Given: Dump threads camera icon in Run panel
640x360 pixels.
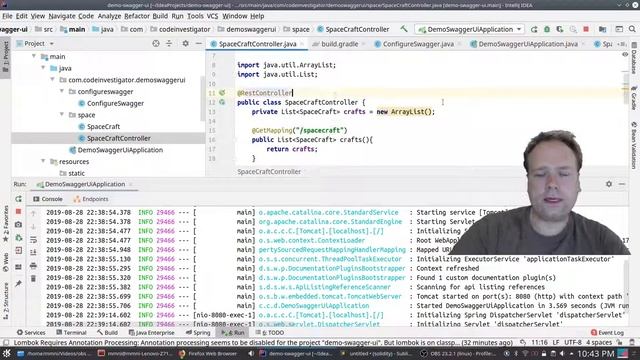Looking at the screenshot, I should 18,224.
